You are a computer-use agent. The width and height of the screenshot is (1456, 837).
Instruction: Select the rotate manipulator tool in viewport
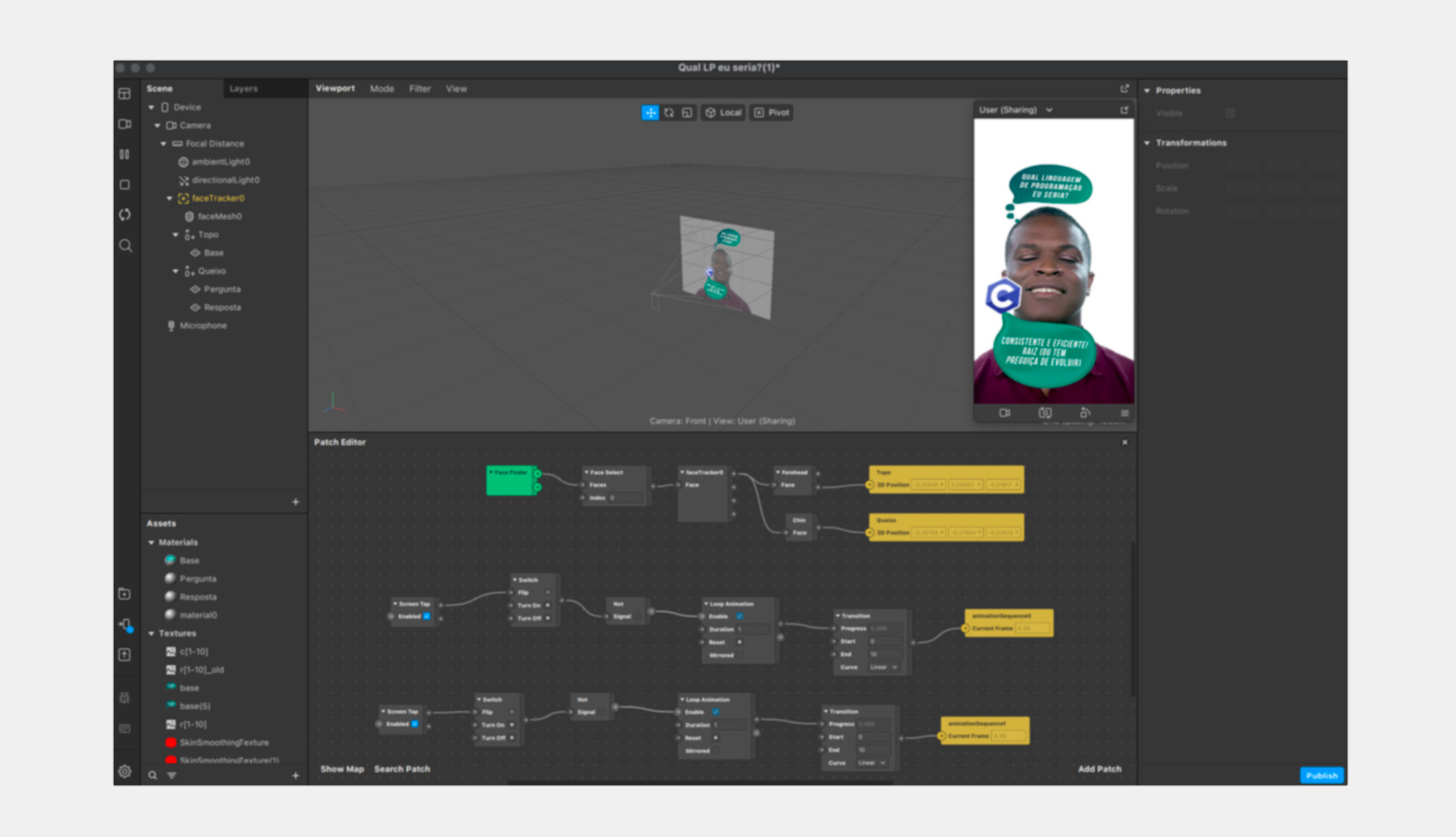(669, 113)
